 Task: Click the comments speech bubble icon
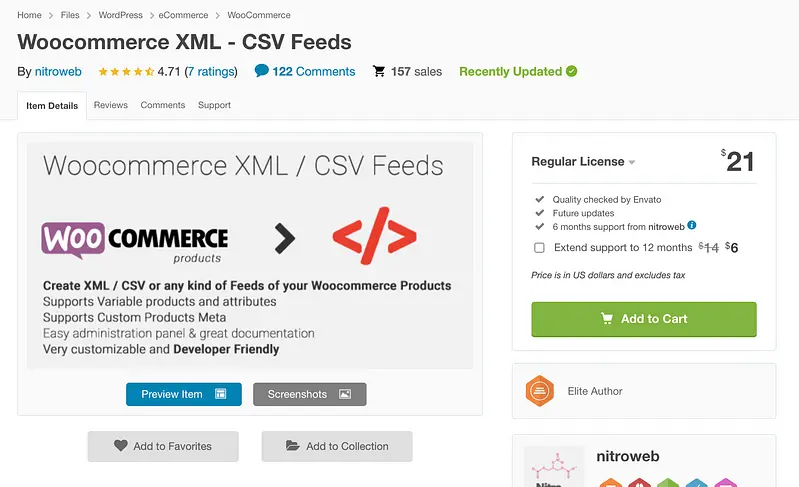pos(261,71)
